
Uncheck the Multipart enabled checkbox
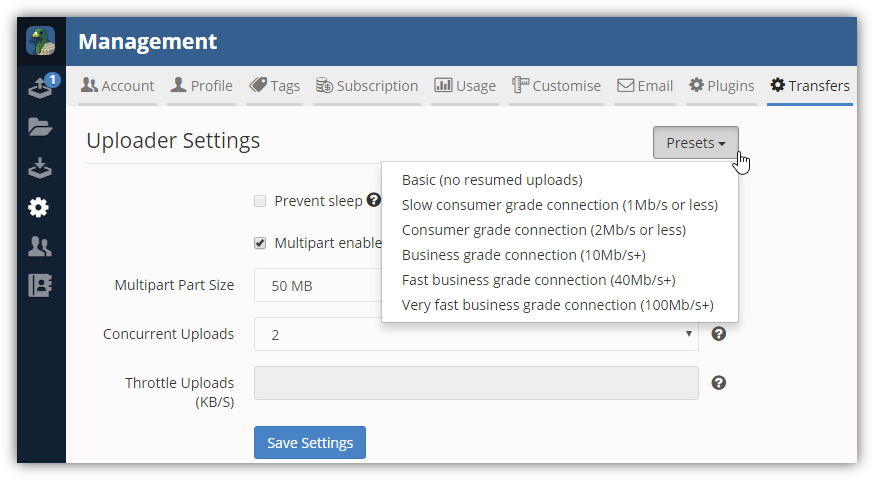click(260, 243)
